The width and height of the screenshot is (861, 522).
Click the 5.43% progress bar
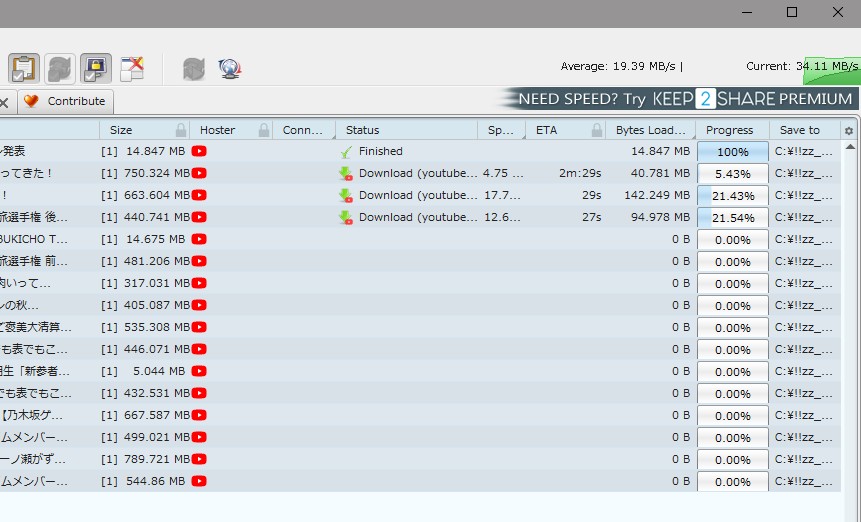point(733,173)
